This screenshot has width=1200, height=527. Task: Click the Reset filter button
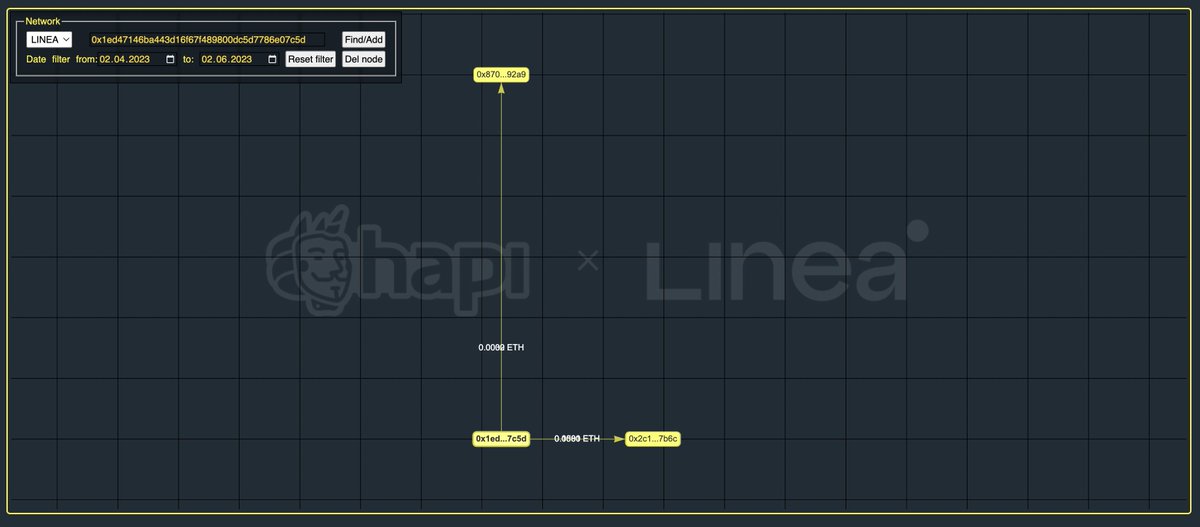coord(310,59)
